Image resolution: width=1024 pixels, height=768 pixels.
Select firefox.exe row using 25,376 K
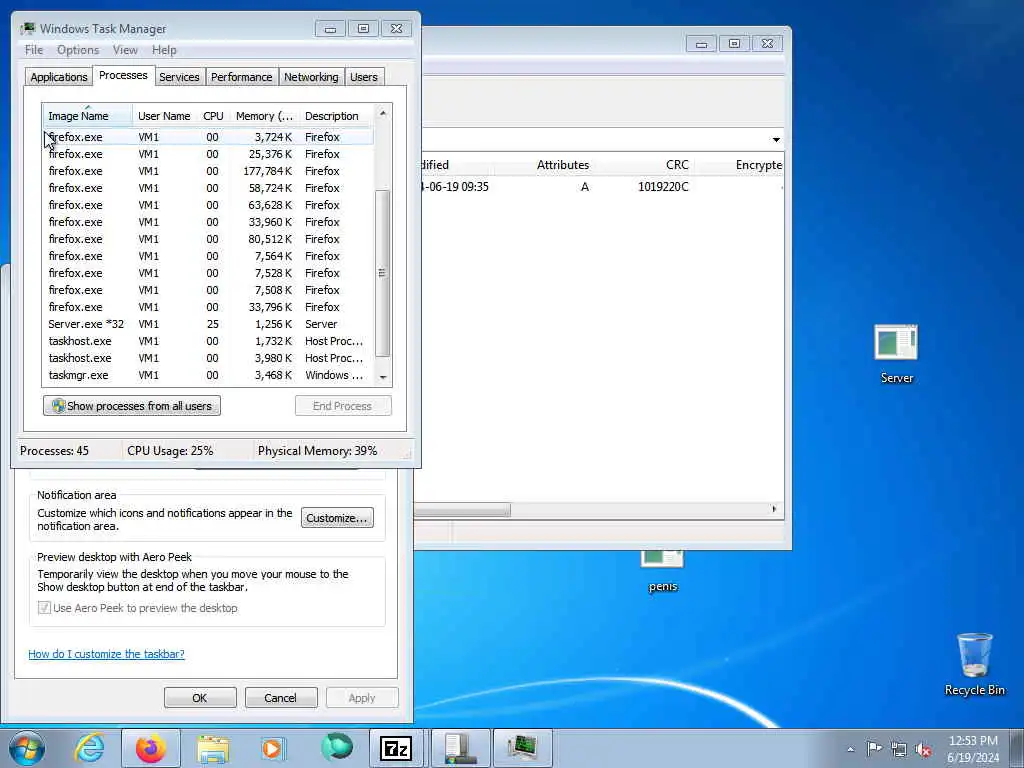(209, 154)
